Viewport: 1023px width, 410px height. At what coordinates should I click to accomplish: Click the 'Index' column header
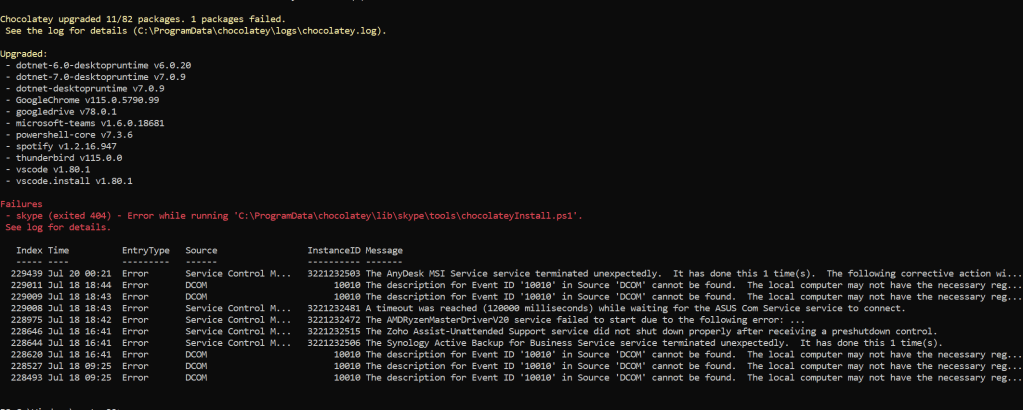pos(29,250)
